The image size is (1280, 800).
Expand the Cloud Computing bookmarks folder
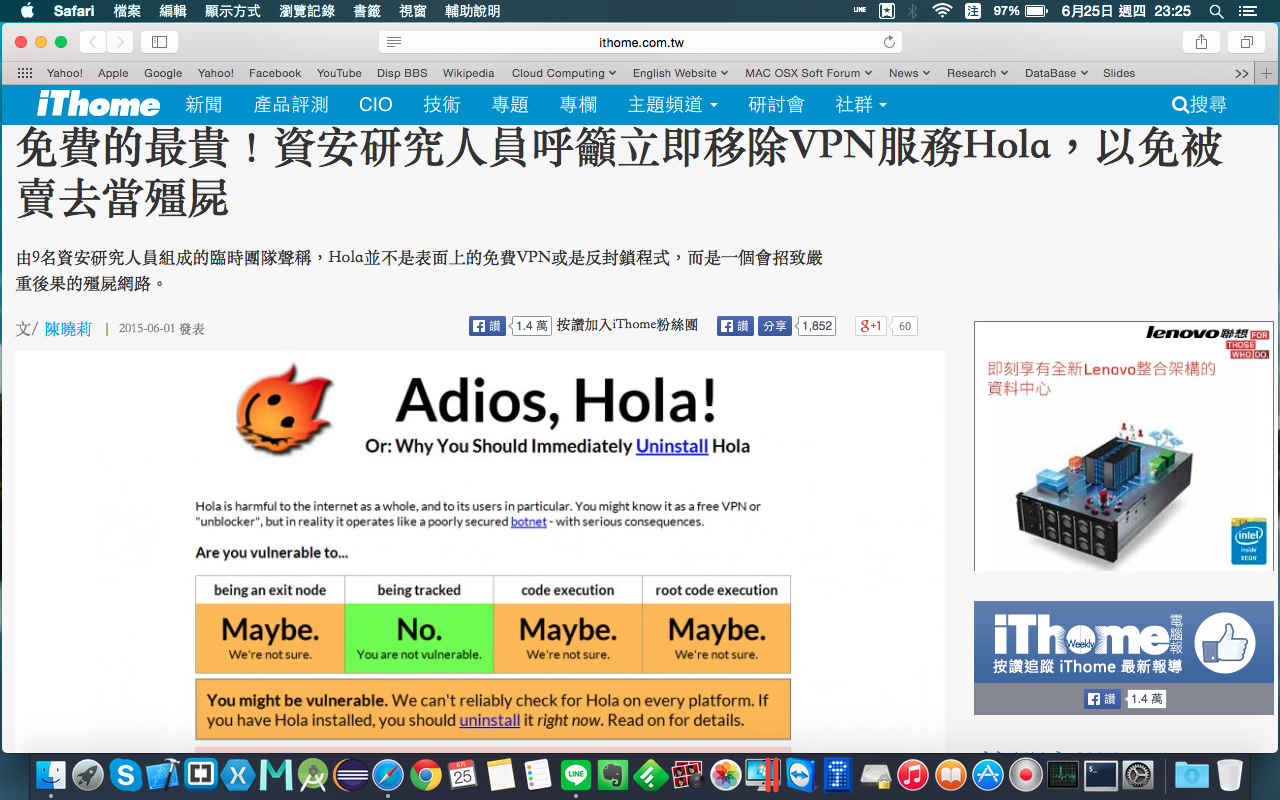[564, 73]
